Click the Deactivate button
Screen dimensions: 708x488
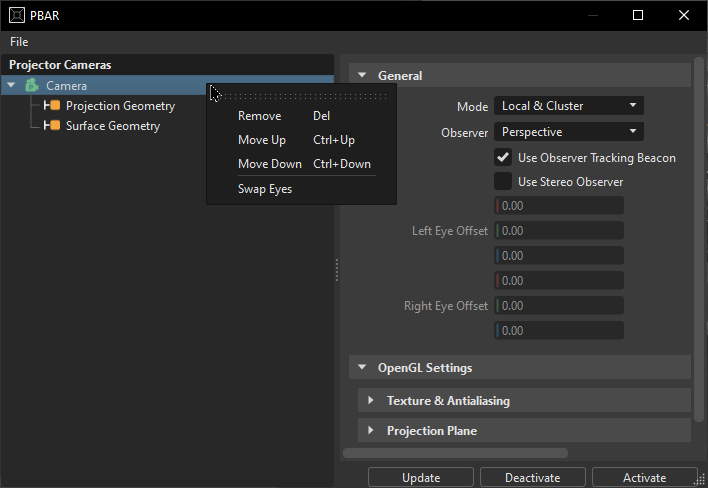click(533, 478)
